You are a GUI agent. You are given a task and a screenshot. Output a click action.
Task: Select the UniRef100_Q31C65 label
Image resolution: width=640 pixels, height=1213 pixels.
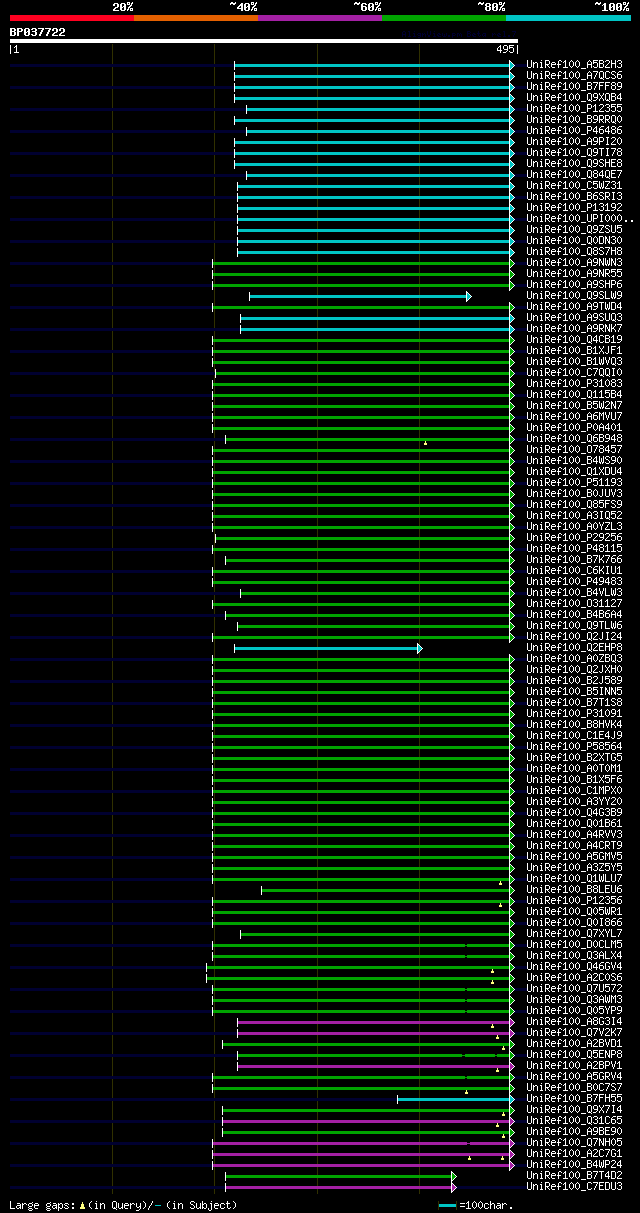coord(574,1120)
